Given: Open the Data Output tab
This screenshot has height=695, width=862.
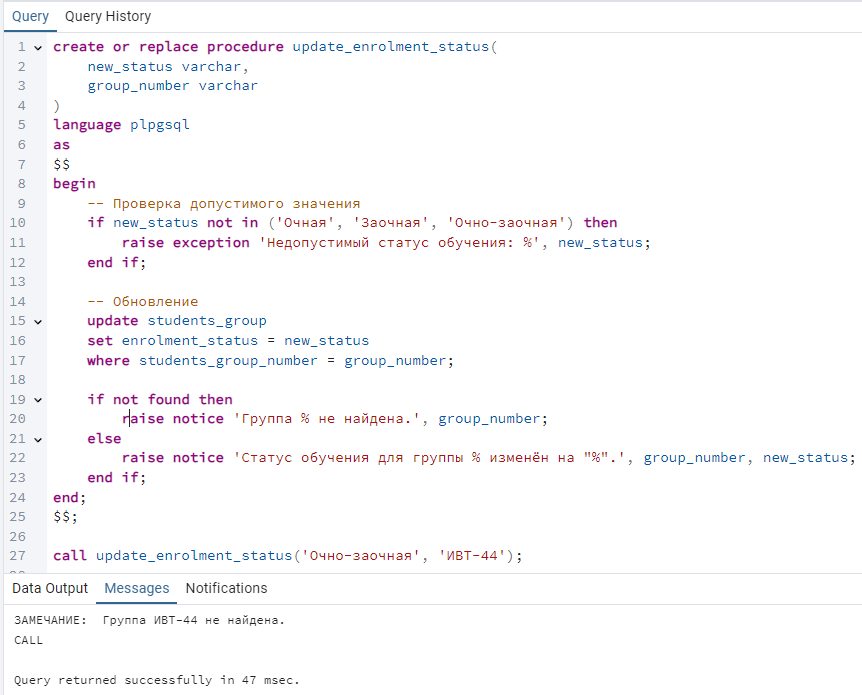Looking at the screenshot, I should [x=49, y=588].
